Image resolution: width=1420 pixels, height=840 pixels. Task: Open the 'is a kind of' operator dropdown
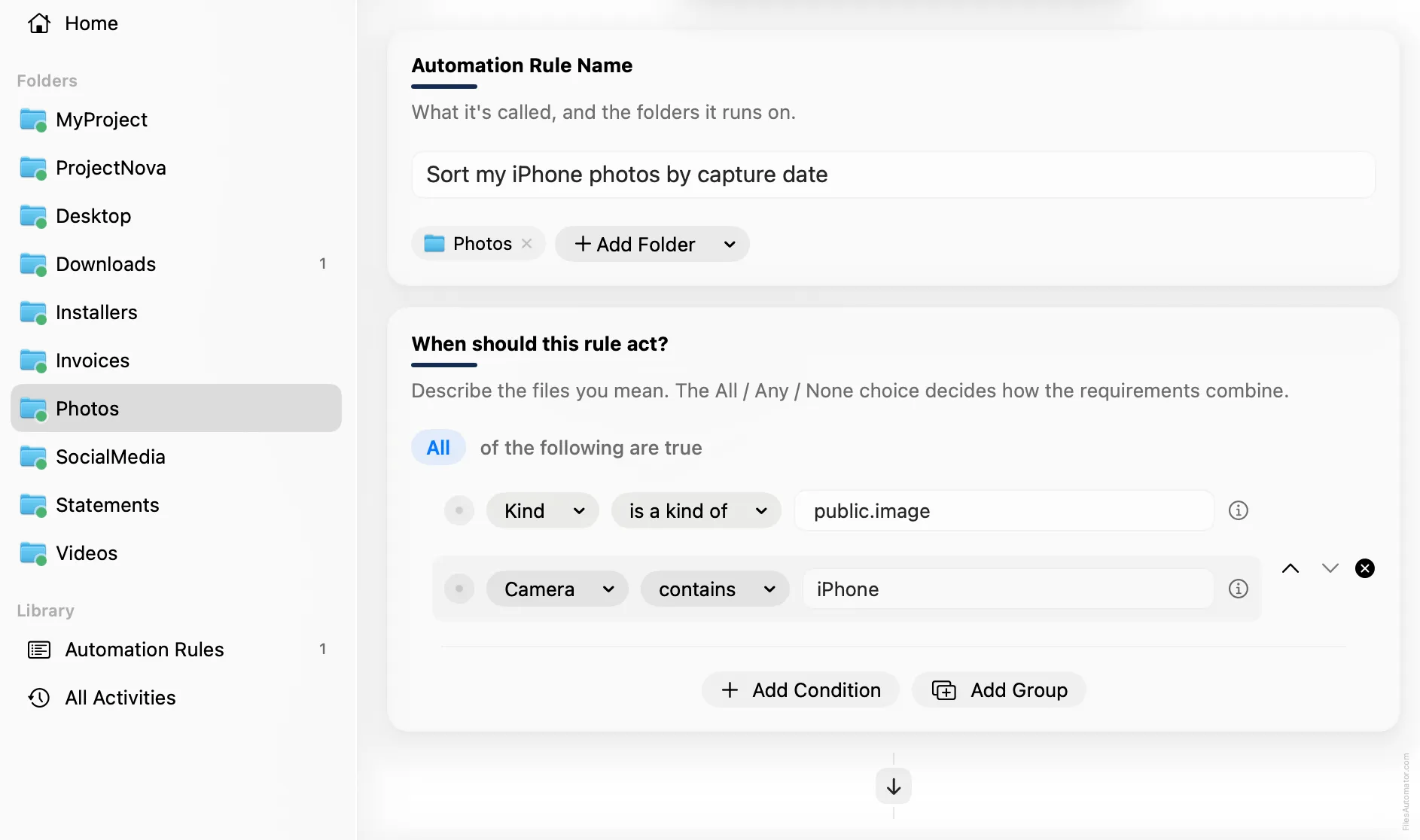696,511
